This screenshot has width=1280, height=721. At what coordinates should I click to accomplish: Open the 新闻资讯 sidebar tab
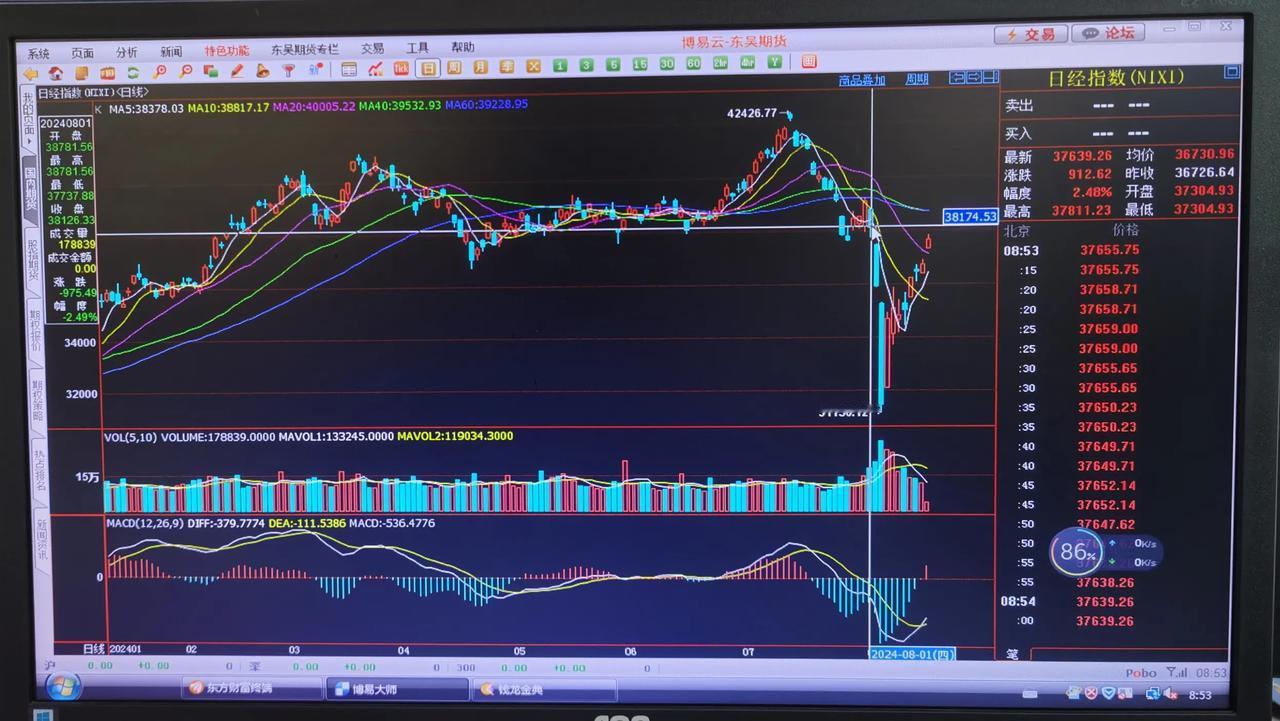tap(43, 540)
